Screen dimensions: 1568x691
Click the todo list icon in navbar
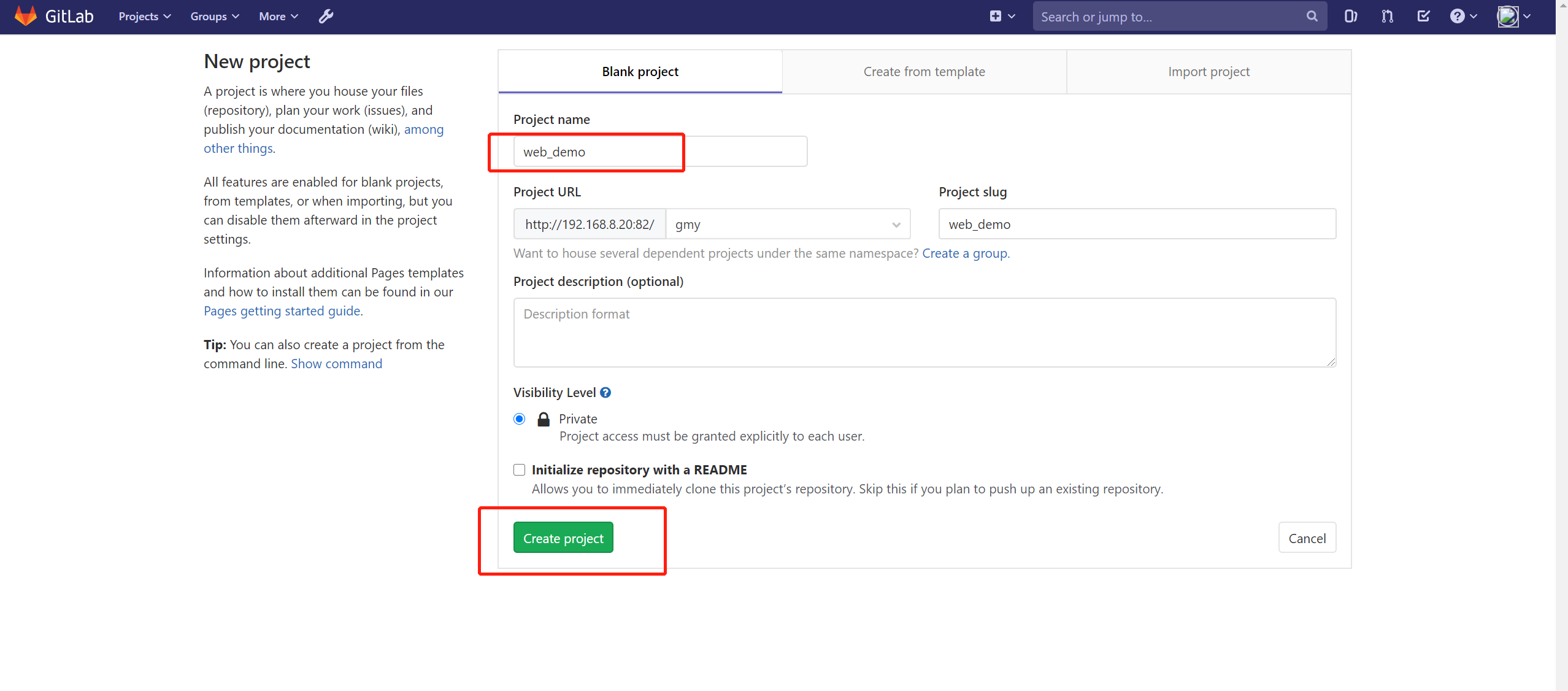point(1423,17)
